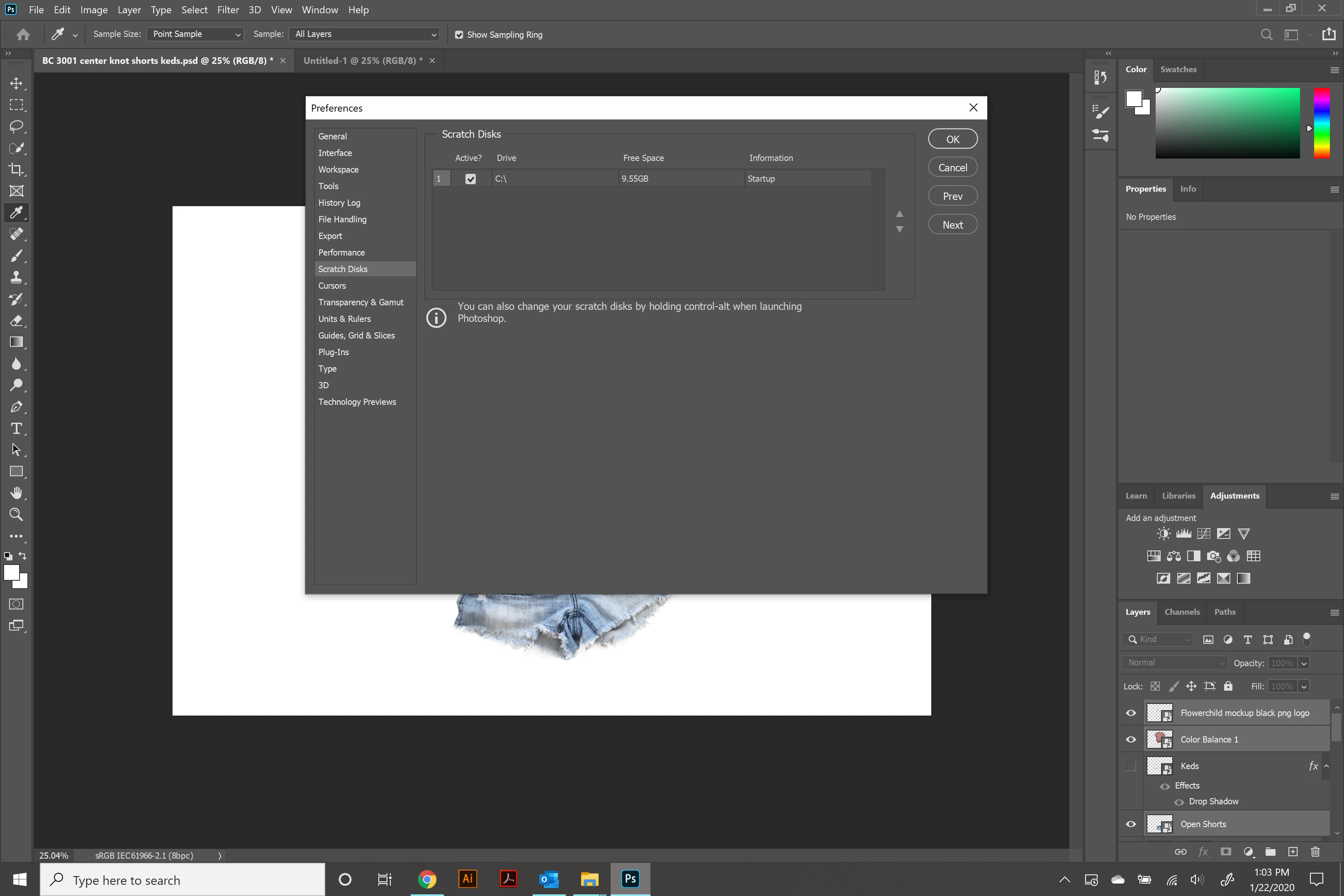Add a Brightness/Contrast adjustment icon
The image size is (1344, 896).
point(1164,534)
